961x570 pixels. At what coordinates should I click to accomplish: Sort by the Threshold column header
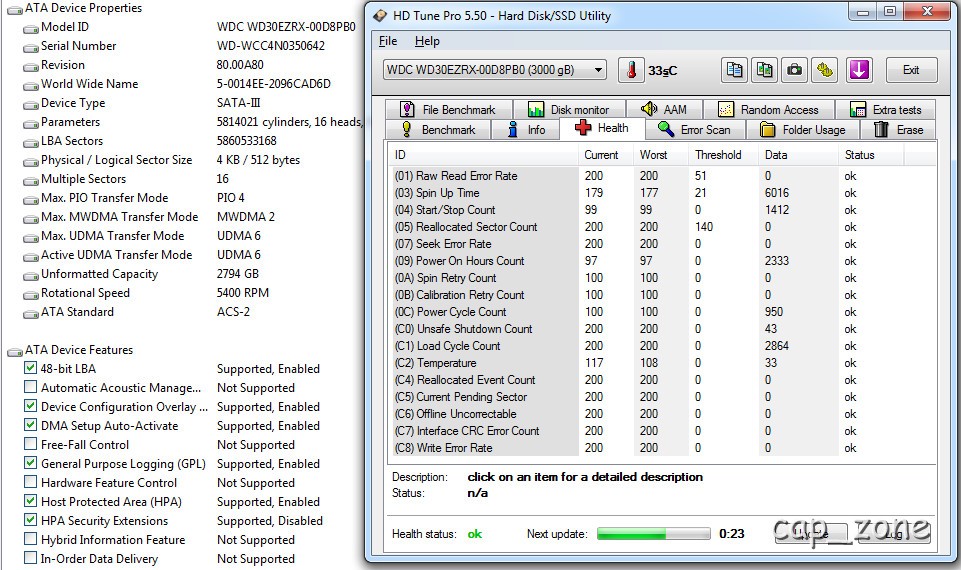[x=723, y=155]
